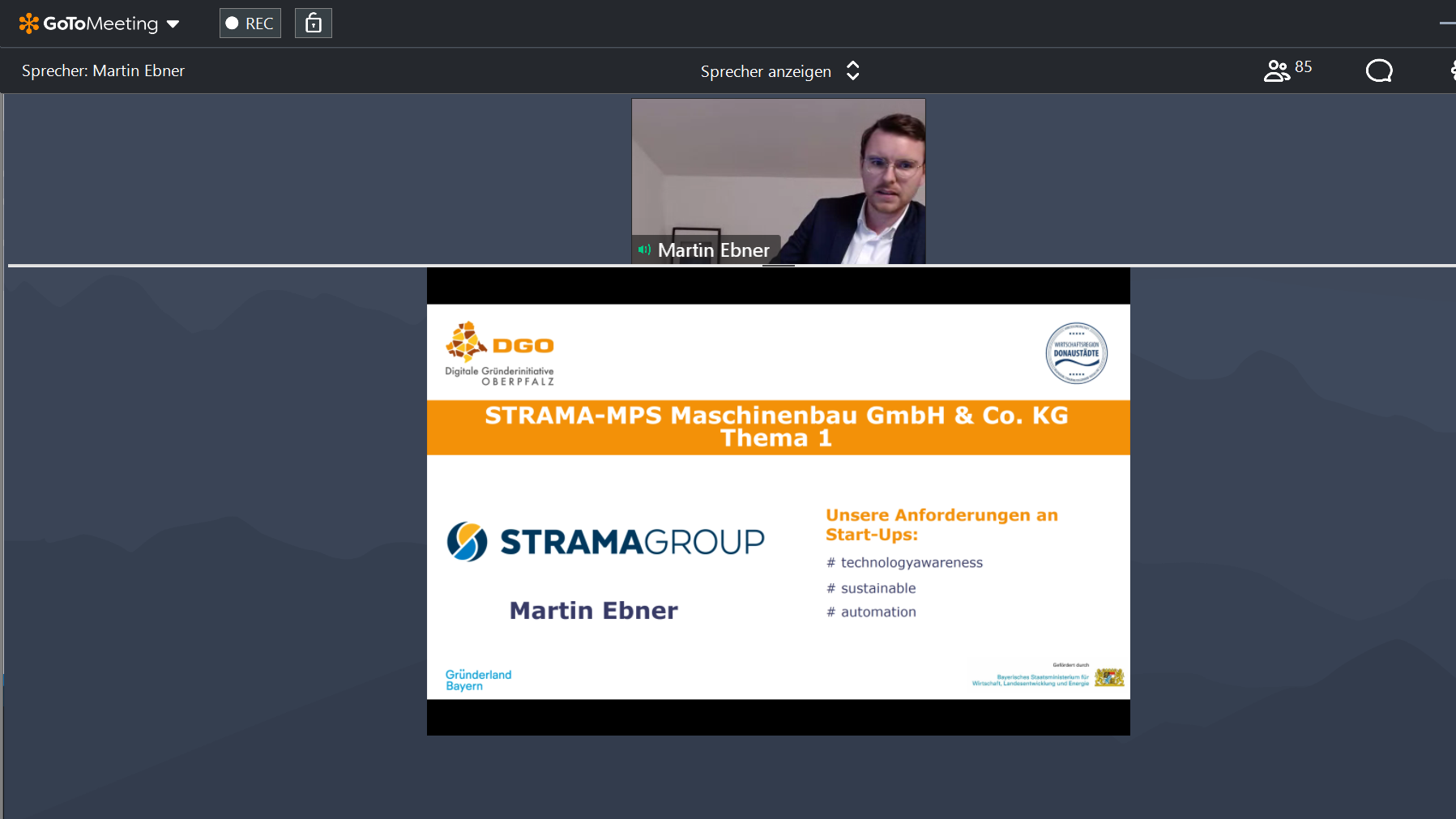Toggle the meeting lock icon

(x=313, y=23)
